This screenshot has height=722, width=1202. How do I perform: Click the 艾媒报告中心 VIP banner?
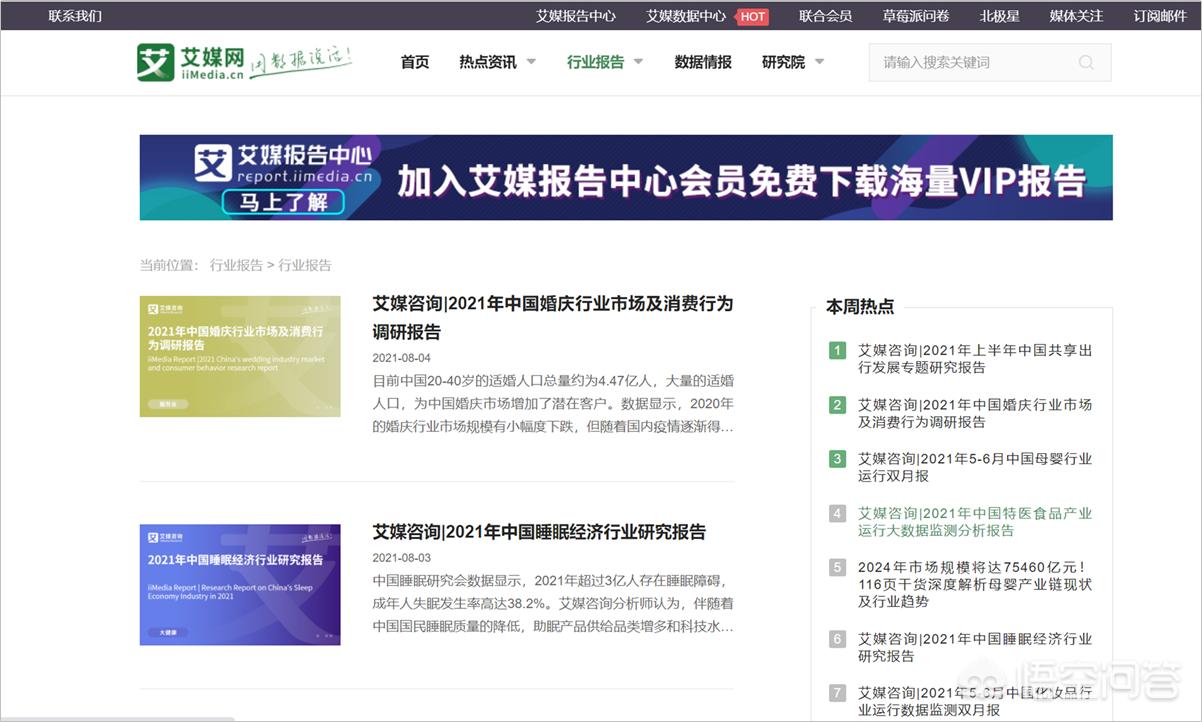click(x=626, y=178)
